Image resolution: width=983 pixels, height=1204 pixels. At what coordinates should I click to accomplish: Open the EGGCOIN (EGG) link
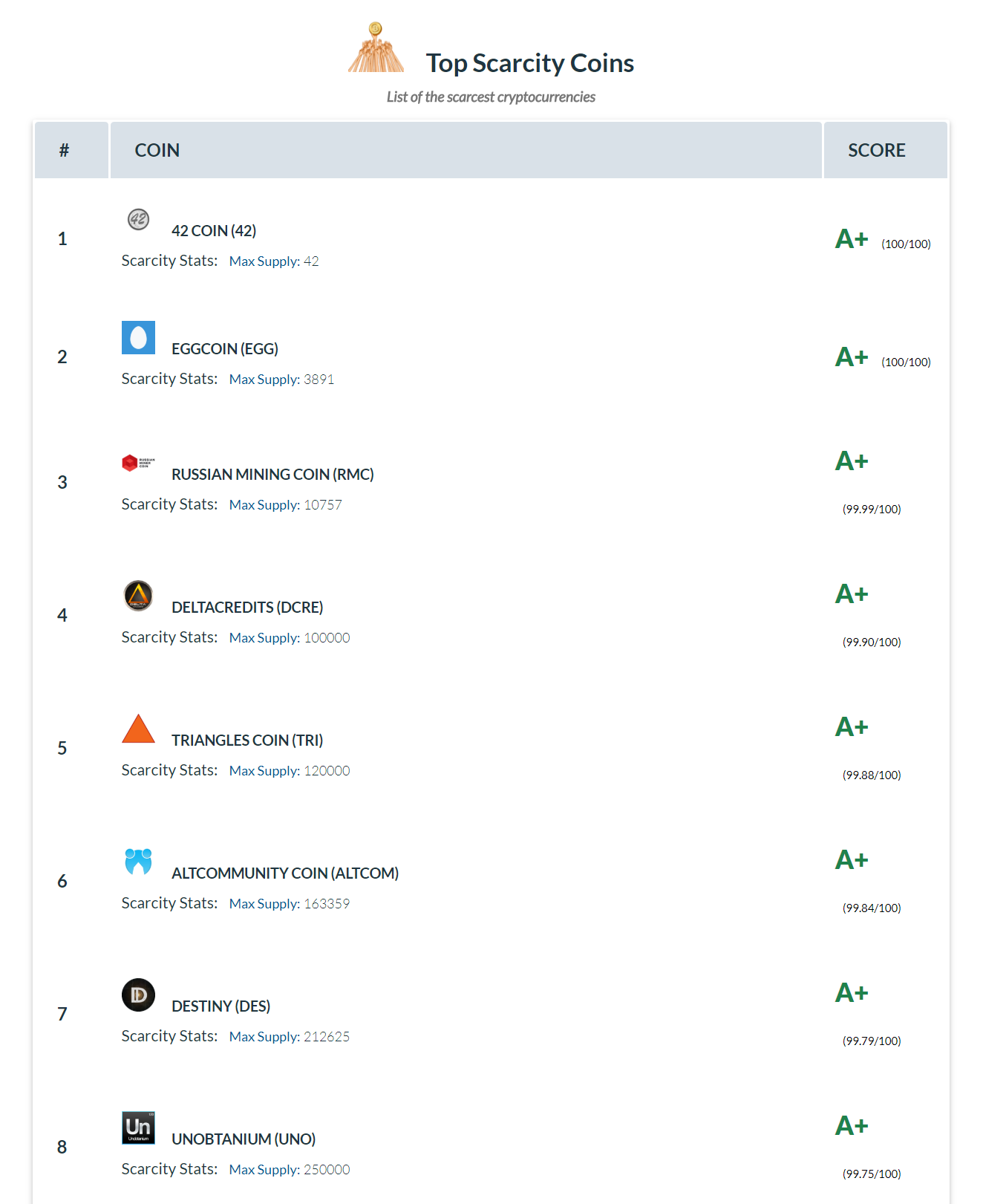(x=225, y=349)
